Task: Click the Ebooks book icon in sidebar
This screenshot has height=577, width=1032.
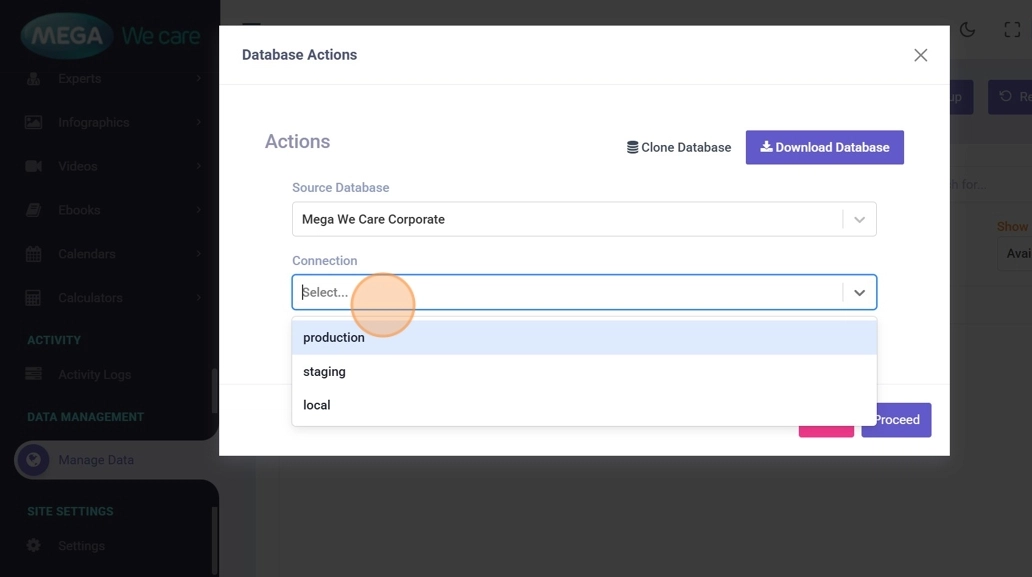Action: (33, 210)
